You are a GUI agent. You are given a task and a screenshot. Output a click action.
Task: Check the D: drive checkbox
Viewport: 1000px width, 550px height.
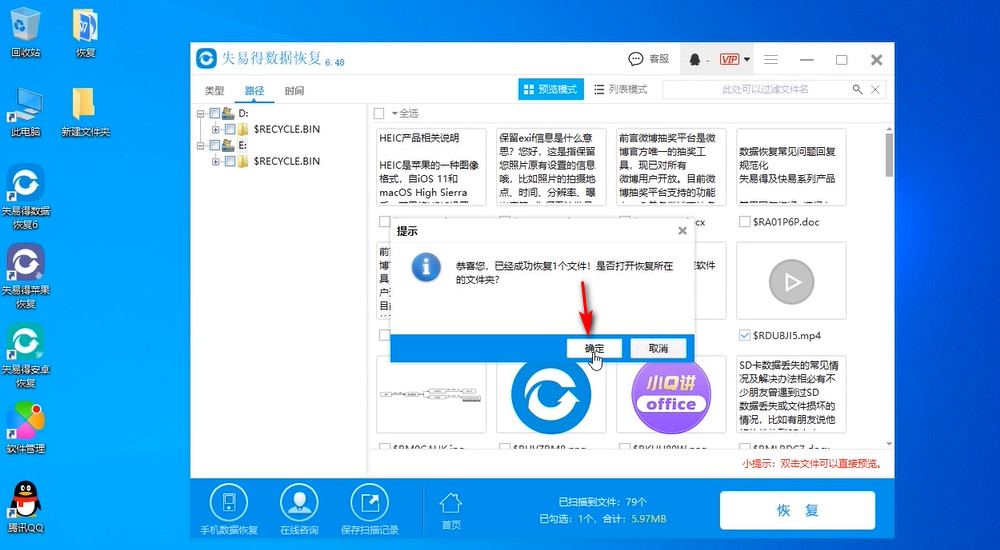[x=214, y=114]
